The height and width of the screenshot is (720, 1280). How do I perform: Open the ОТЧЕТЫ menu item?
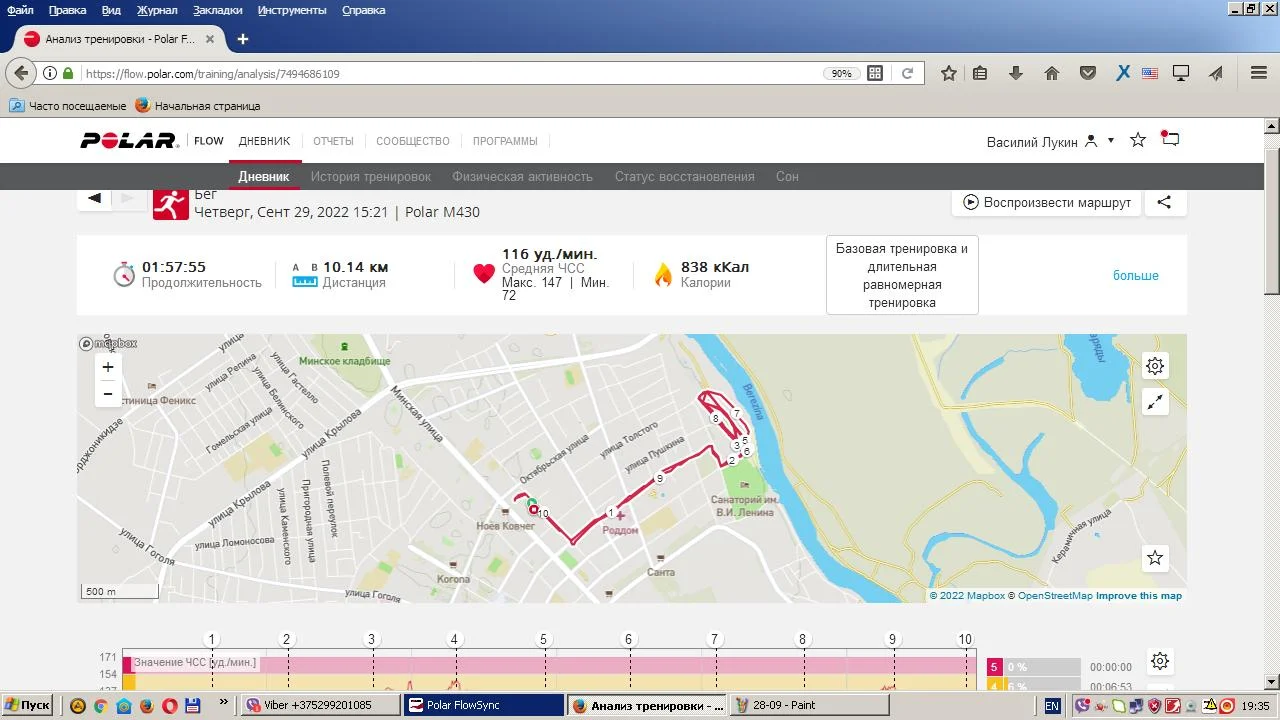[x=333, y=141]
